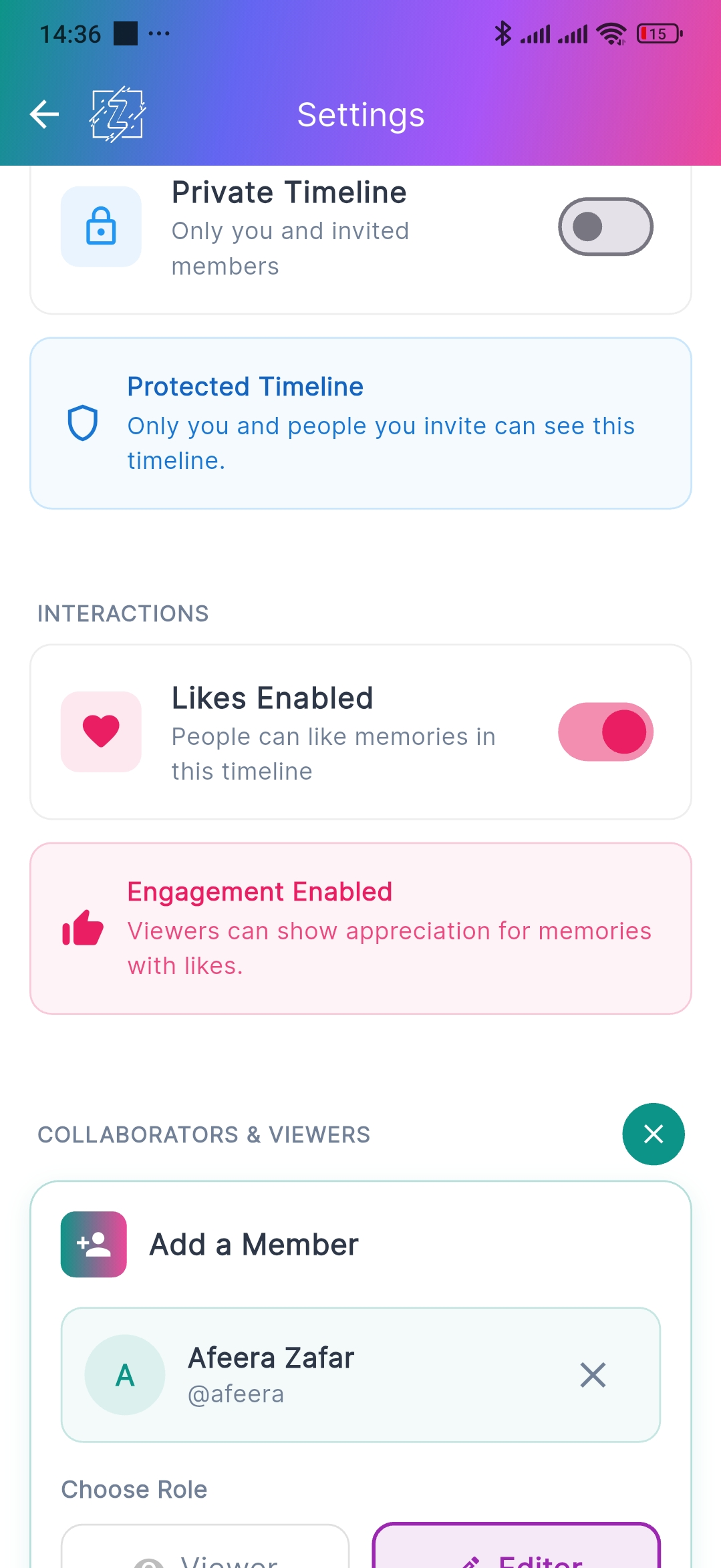Collapse the Collaborators & Viewers section
This screenshot has height=1568, width=721.
(653, 1134)
